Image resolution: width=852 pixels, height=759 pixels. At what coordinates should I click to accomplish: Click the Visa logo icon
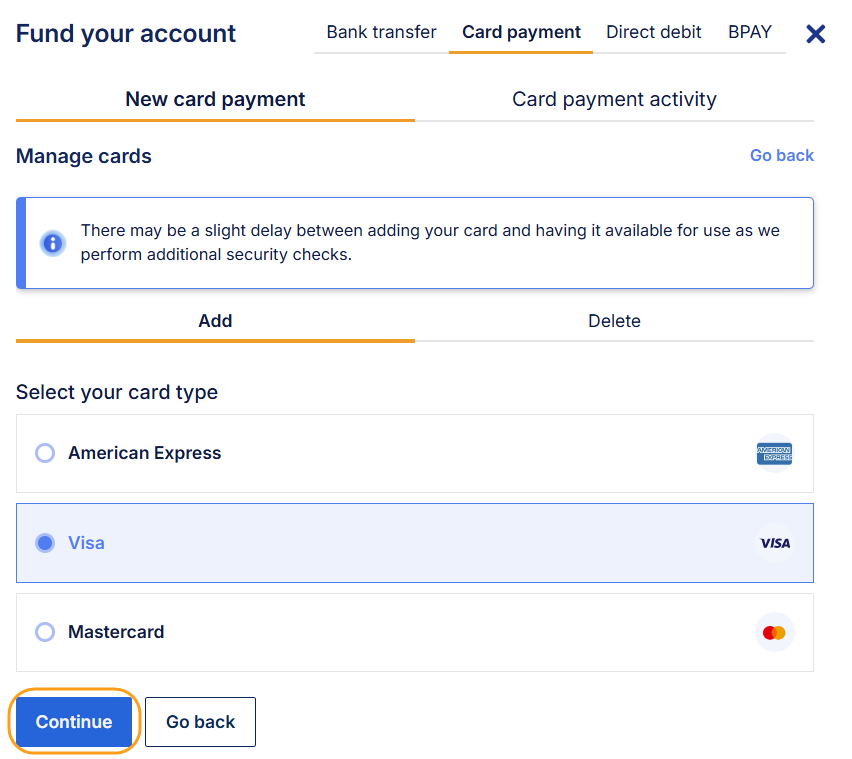(774, 543)
